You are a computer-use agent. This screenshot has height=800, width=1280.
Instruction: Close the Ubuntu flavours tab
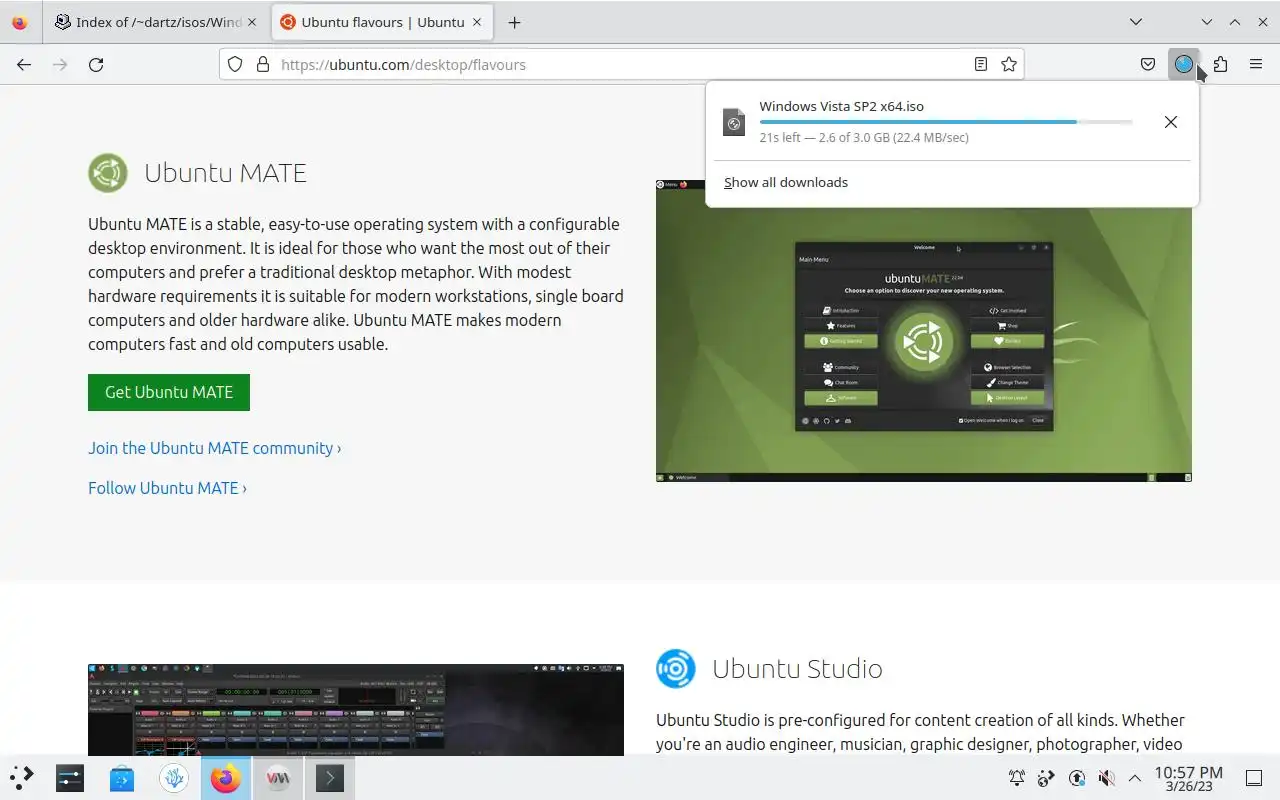(477, 22)
